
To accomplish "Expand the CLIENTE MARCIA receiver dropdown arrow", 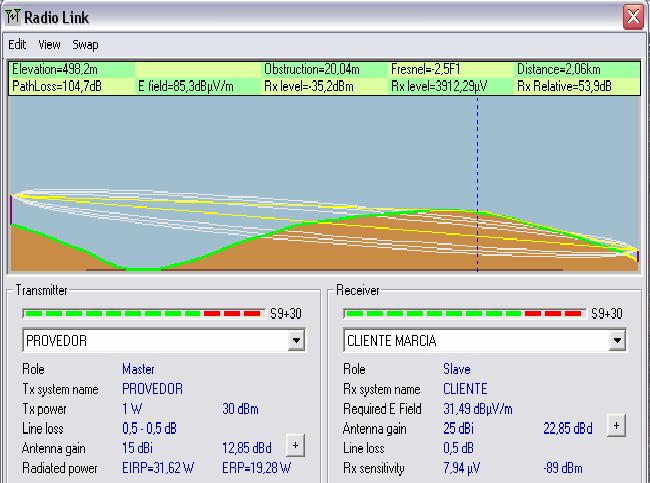I will [x=617, y=340].
